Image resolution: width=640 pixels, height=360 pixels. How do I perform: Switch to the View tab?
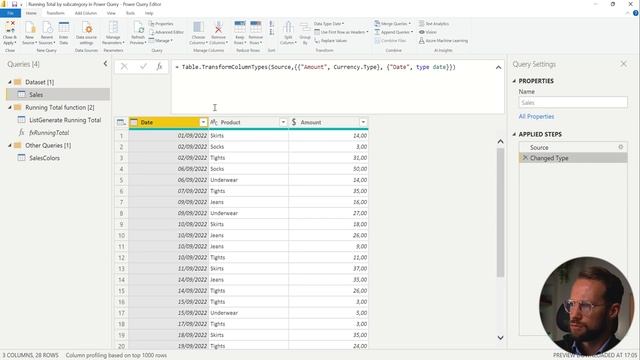[x=111, y=13]
